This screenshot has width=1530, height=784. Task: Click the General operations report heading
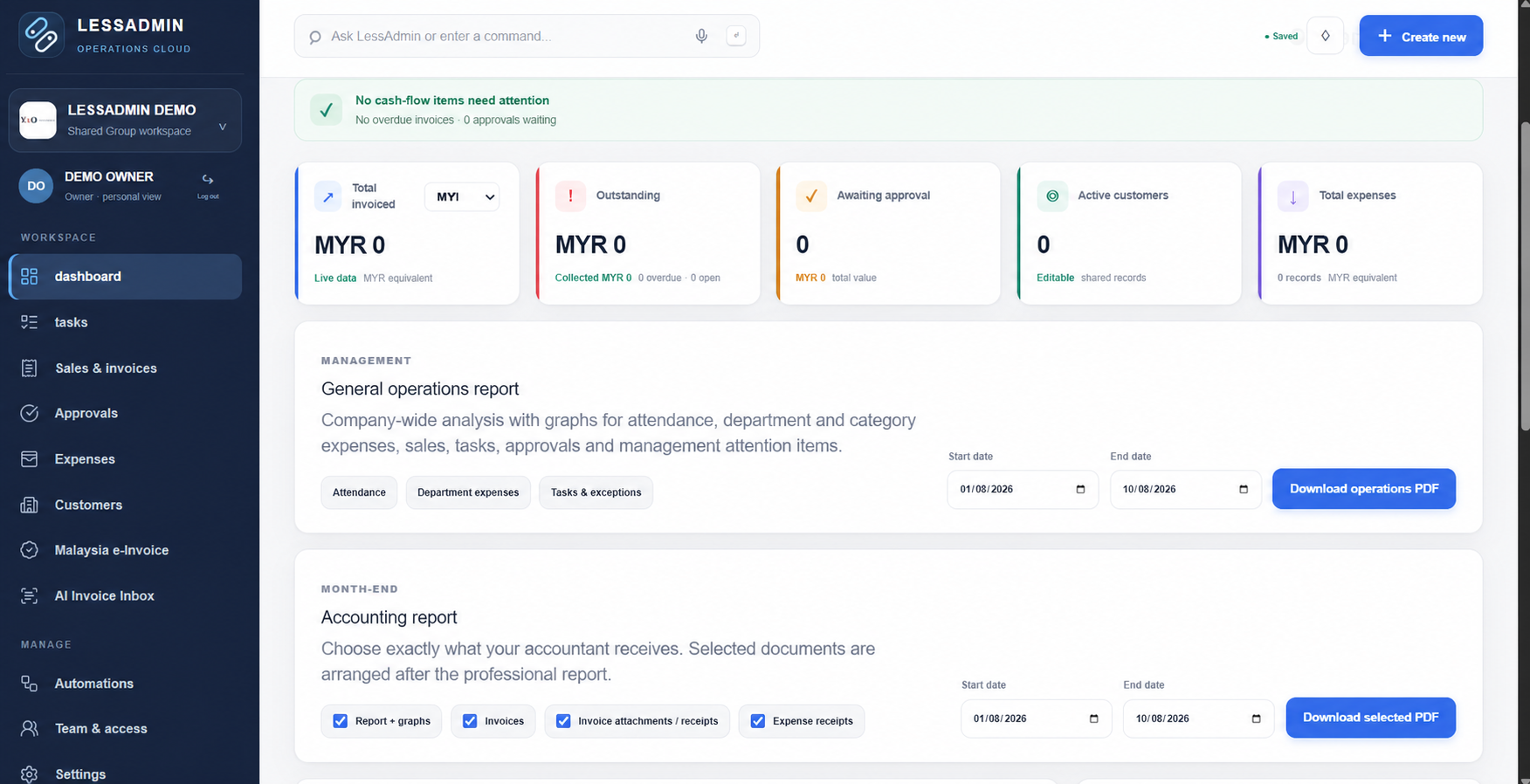click(420, 389)
